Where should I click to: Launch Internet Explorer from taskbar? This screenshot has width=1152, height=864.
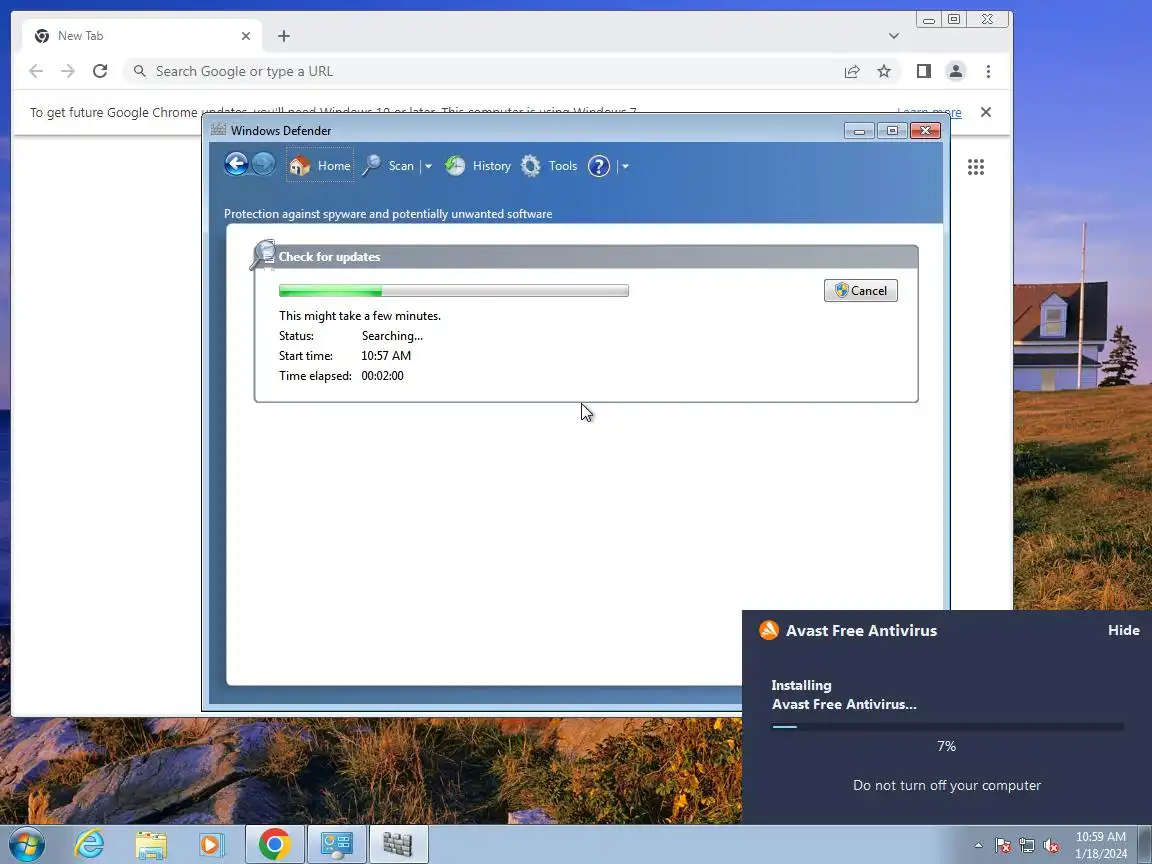tap(89, 844)
